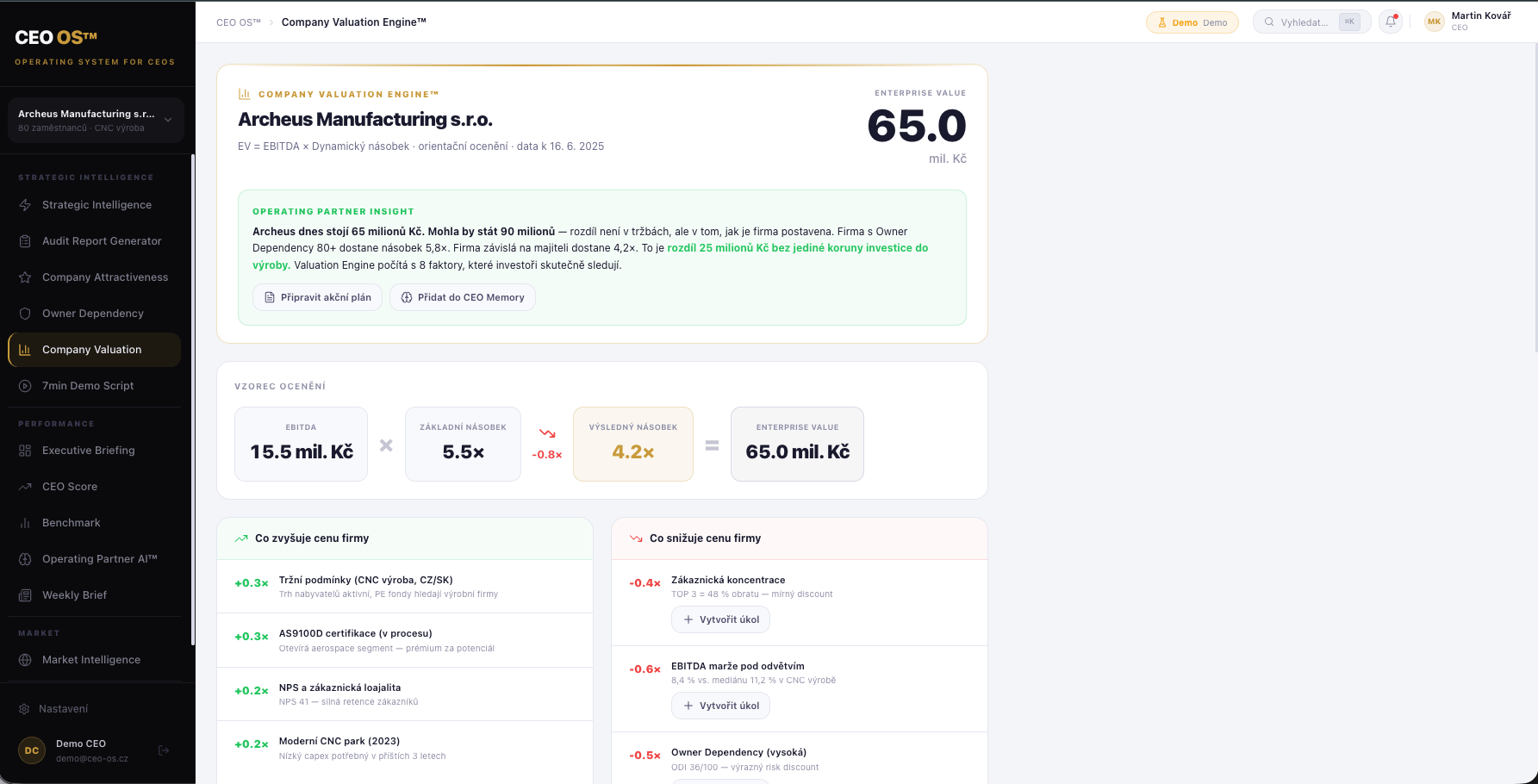Click the Co snižuje cenu firmy heading

[705, 538]
